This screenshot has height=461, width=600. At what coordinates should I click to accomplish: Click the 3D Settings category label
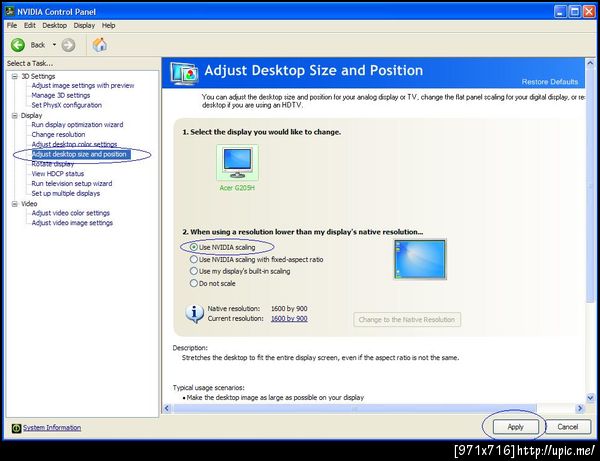pos(38,77)
